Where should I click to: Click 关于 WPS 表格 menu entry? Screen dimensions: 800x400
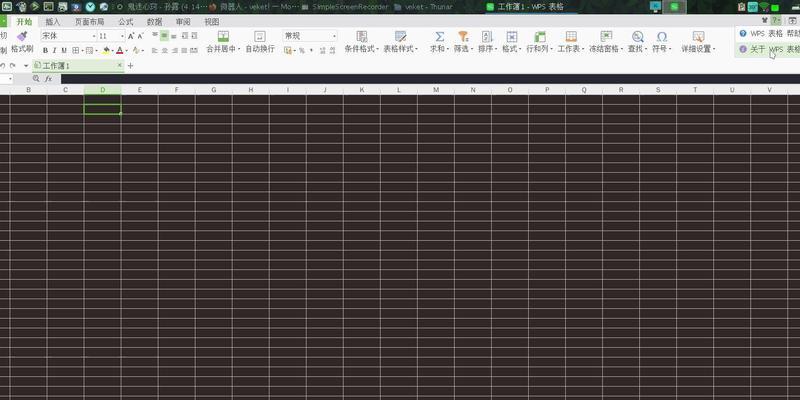tap(769, 49)
